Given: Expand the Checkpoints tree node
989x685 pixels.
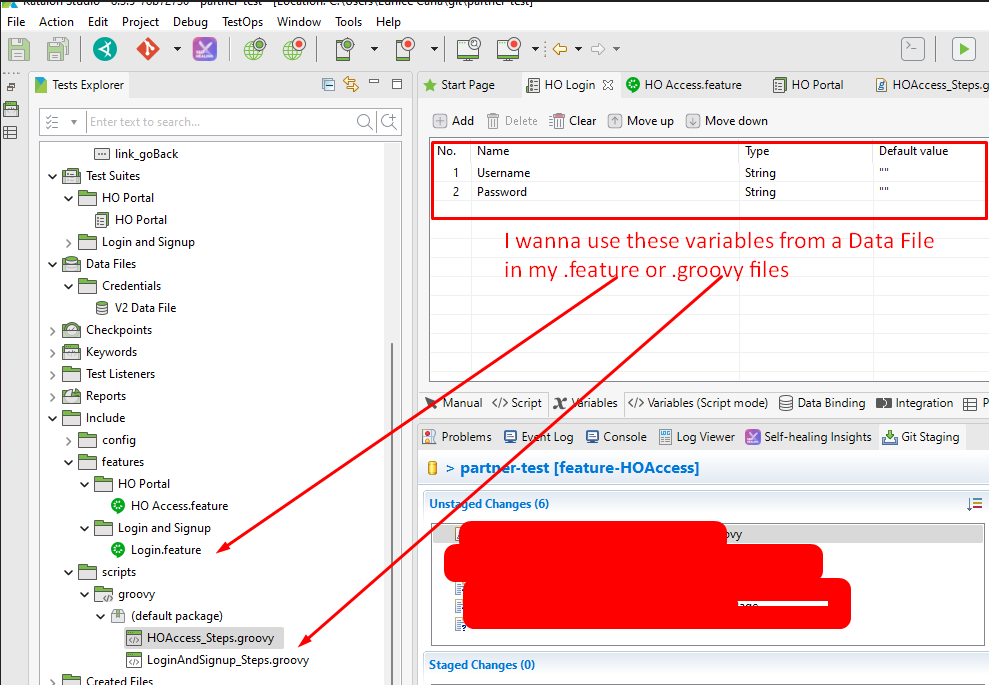Looking at the screenshot, I should (52, 329).
